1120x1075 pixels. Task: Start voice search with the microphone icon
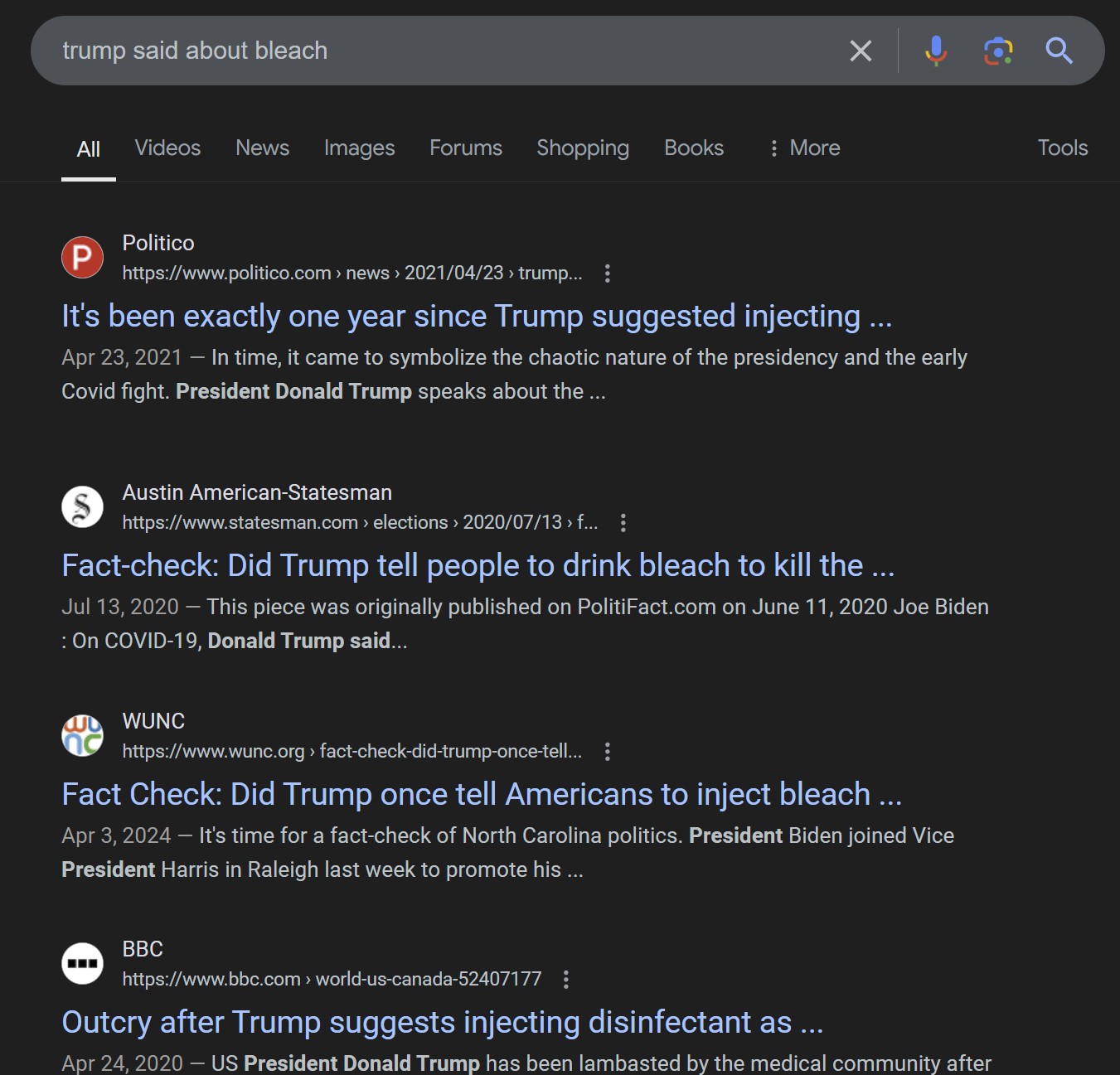(936, 51)
